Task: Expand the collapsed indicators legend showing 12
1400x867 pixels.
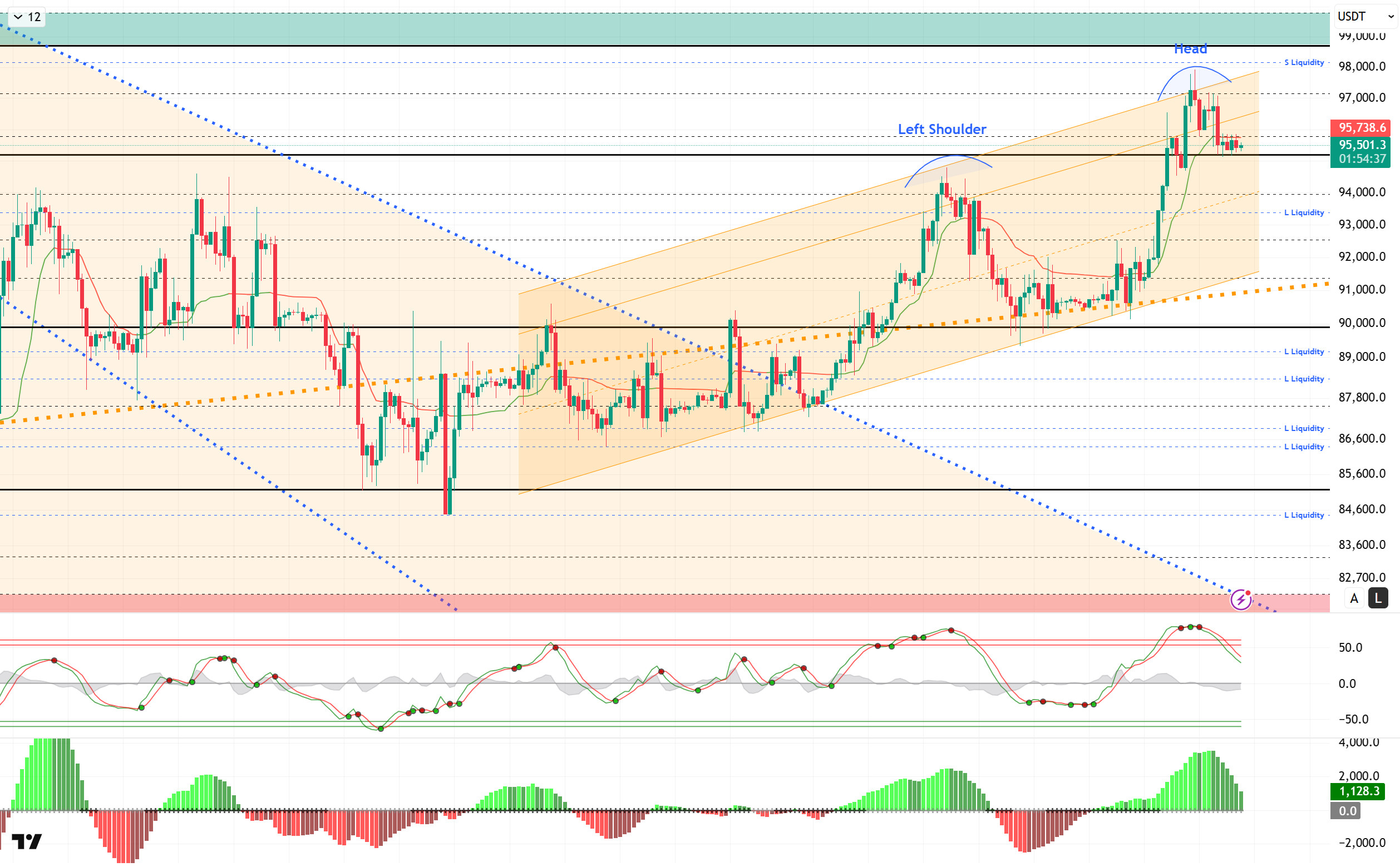Action: [26, 17]
